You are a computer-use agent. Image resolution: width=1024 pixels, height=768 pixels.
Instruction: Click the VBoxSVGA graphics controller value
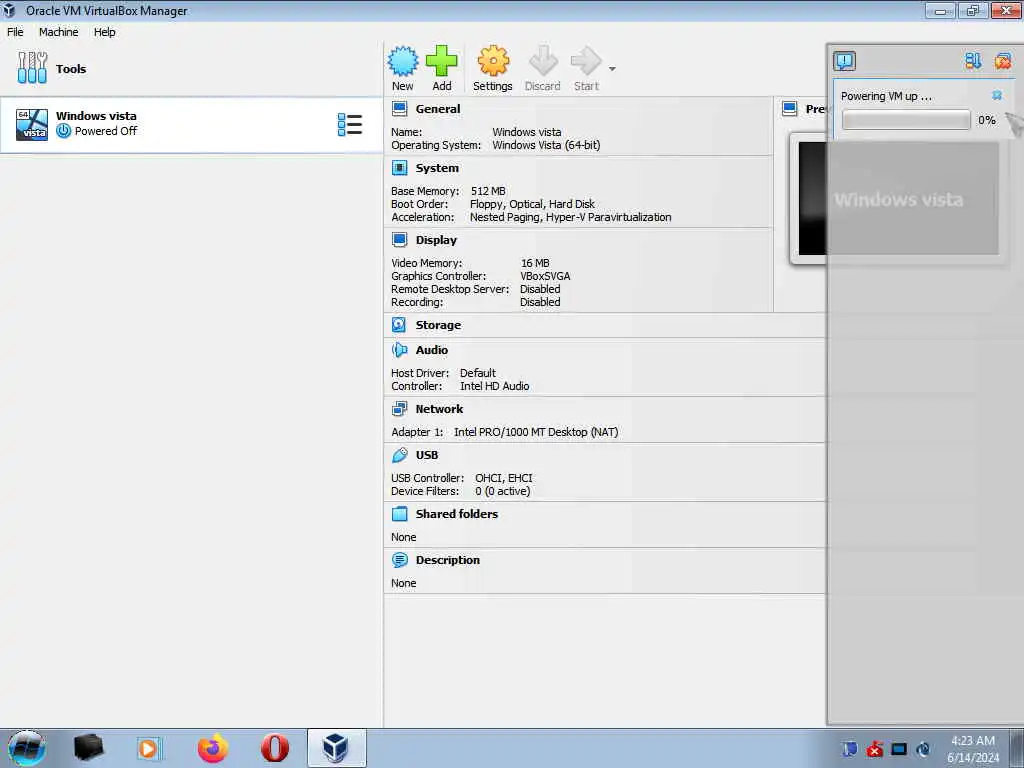coord(545,276)
